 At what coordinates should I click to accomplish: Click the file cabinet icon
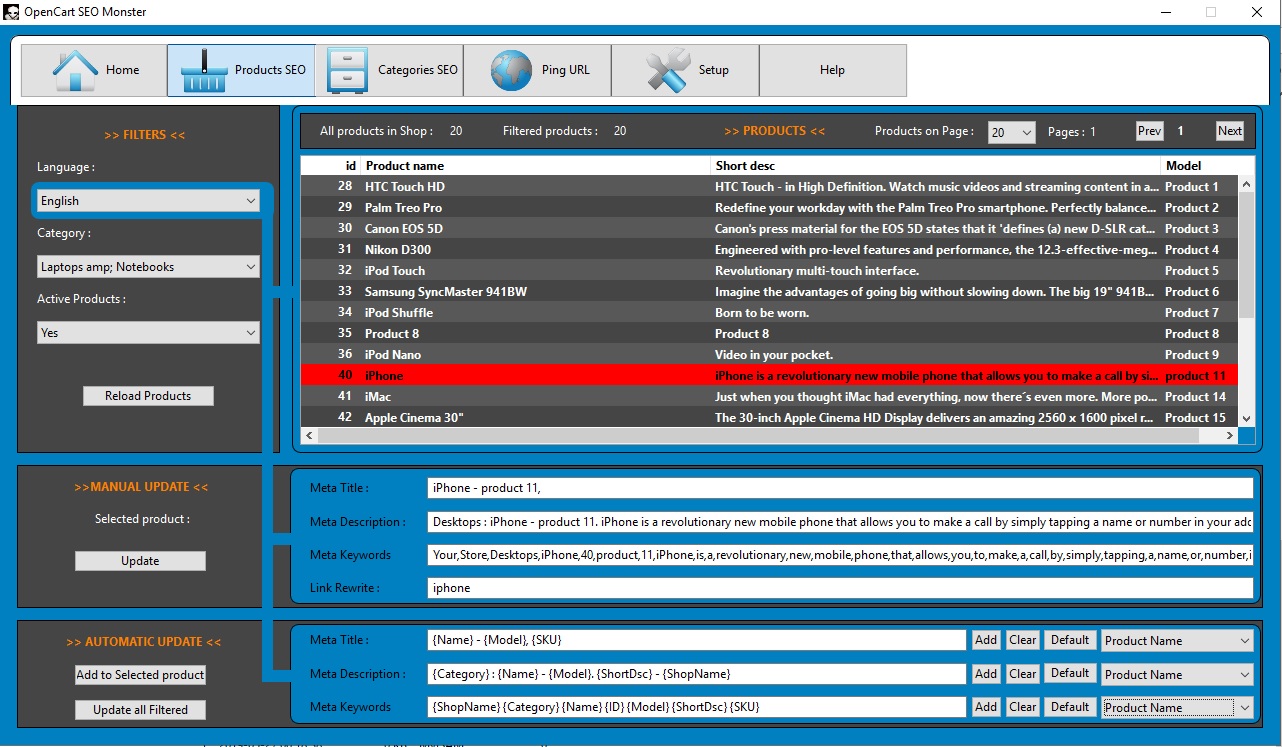point(348,71)
